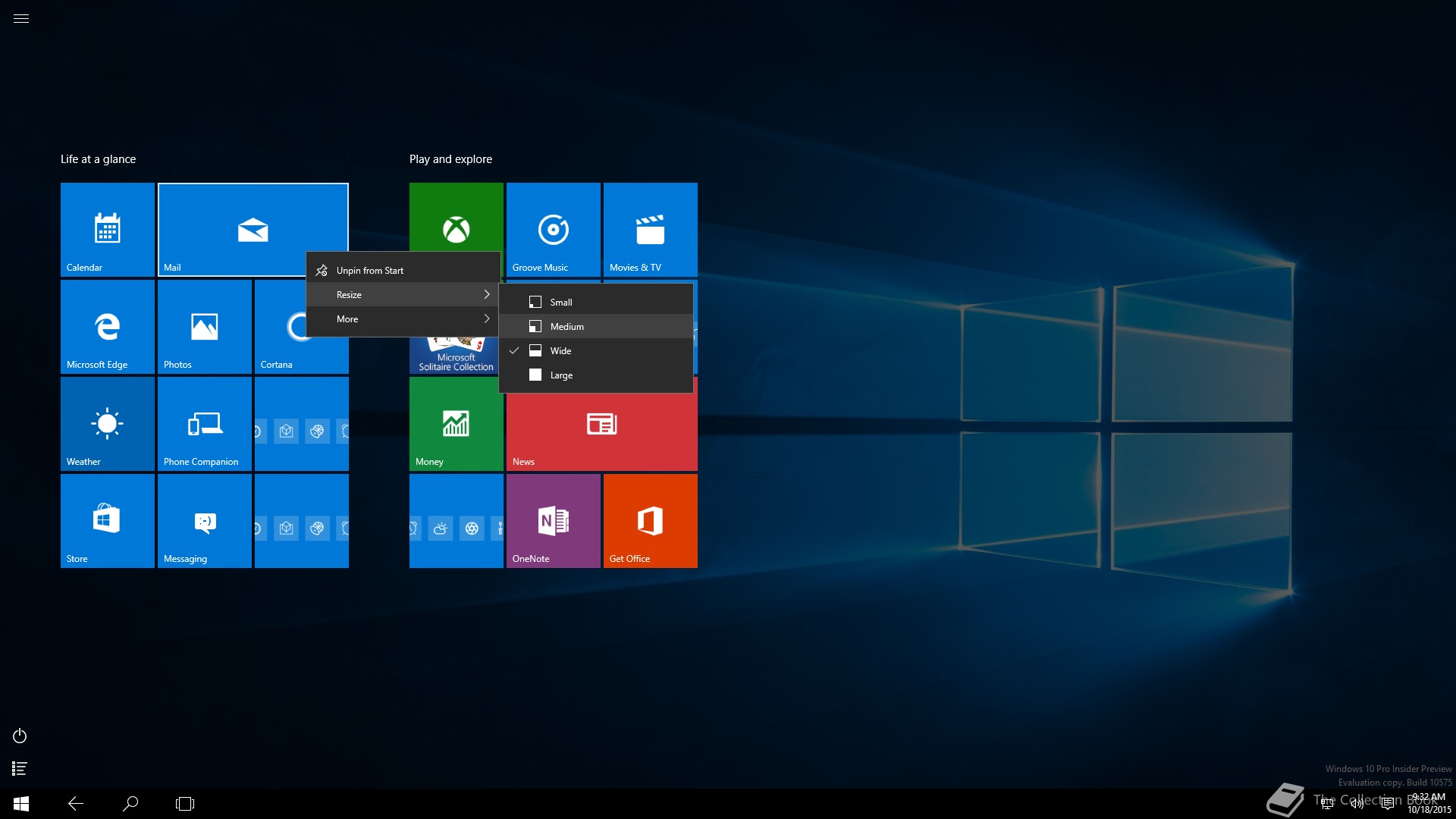This screenshot has width=1456, height=819.
Task: Open the Weather tile
Action: click(x=108, y=424)
